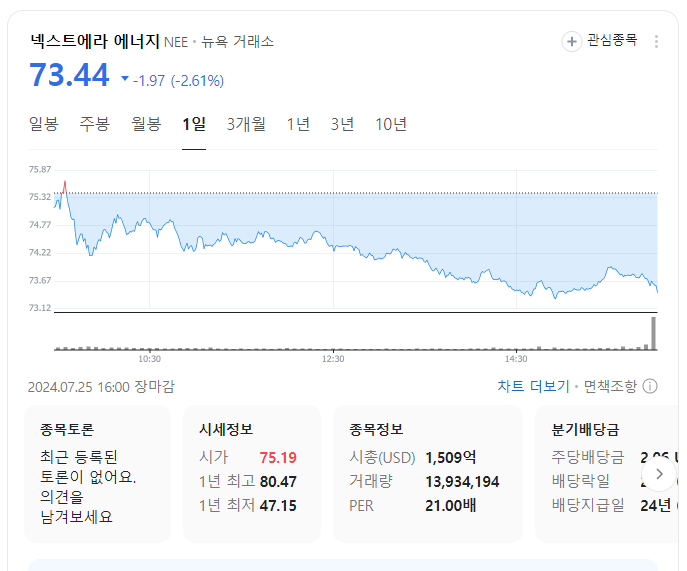Click the red peak on price chart
The image size is (687, 571).
tap(65, 186)
